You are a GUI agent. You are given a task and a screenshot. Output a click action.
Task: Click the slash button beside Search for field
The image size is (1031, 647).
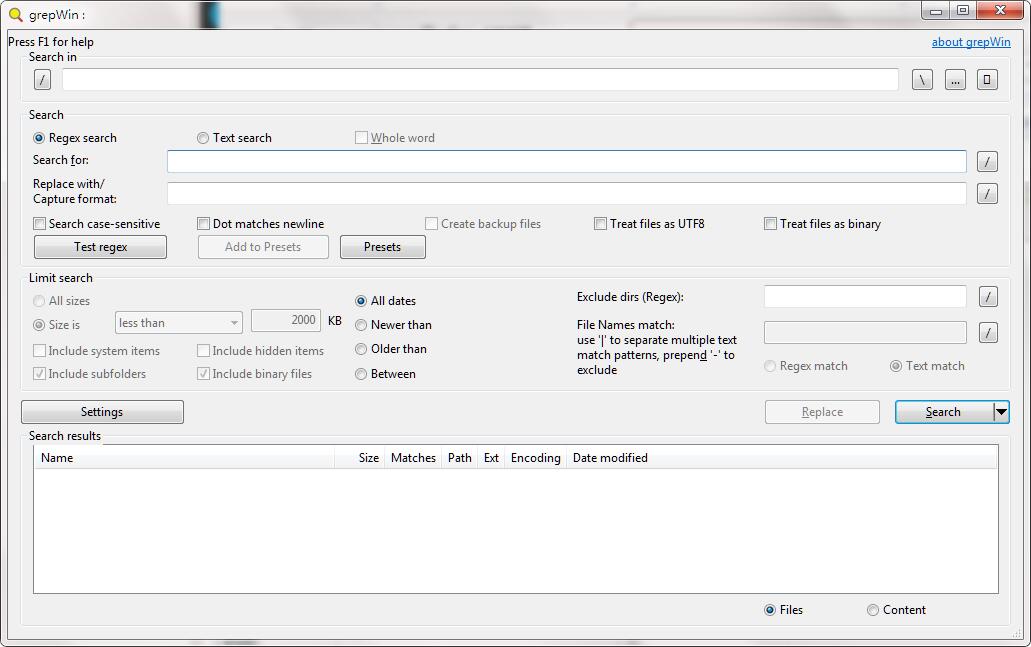(x=987, y=162)
